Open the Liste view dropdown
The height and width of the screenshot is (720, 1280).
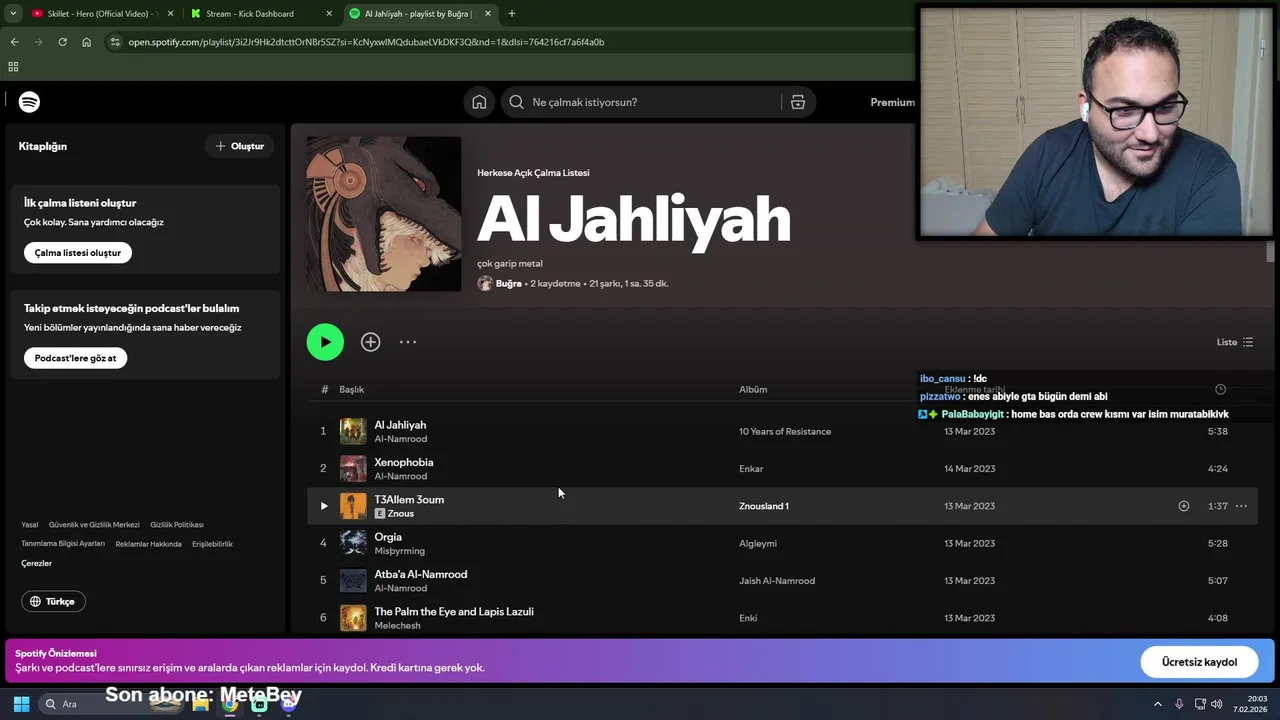point(1235,342)
